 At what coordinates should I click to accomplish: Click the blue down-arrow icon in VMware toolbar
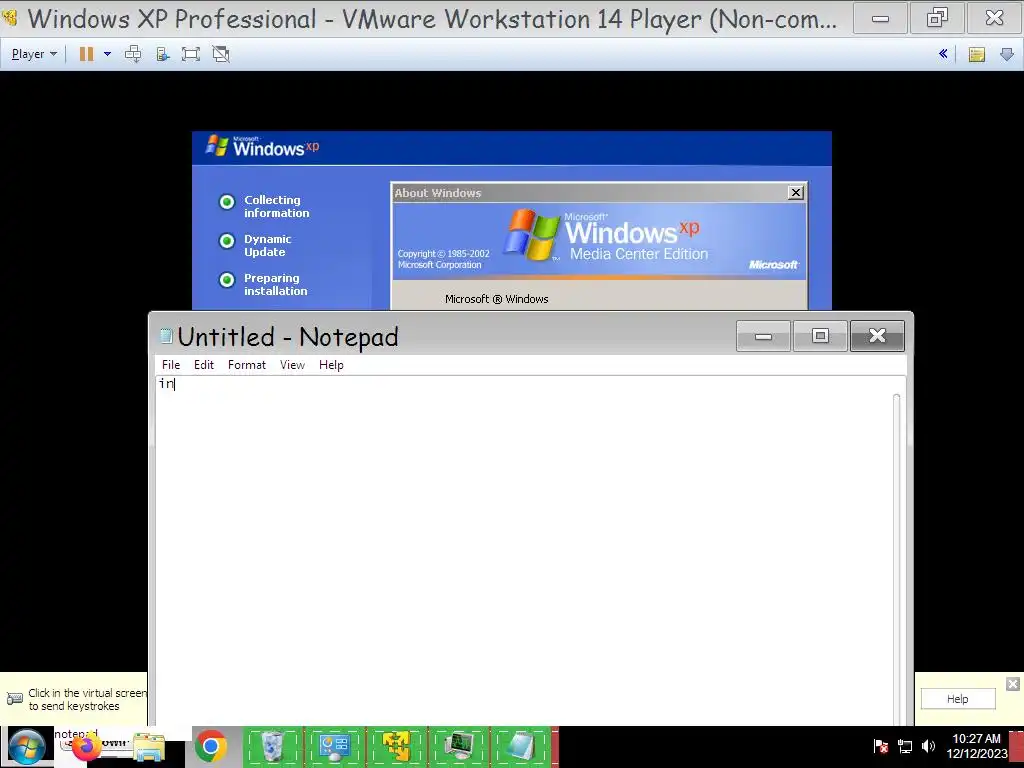[1007, 54]
